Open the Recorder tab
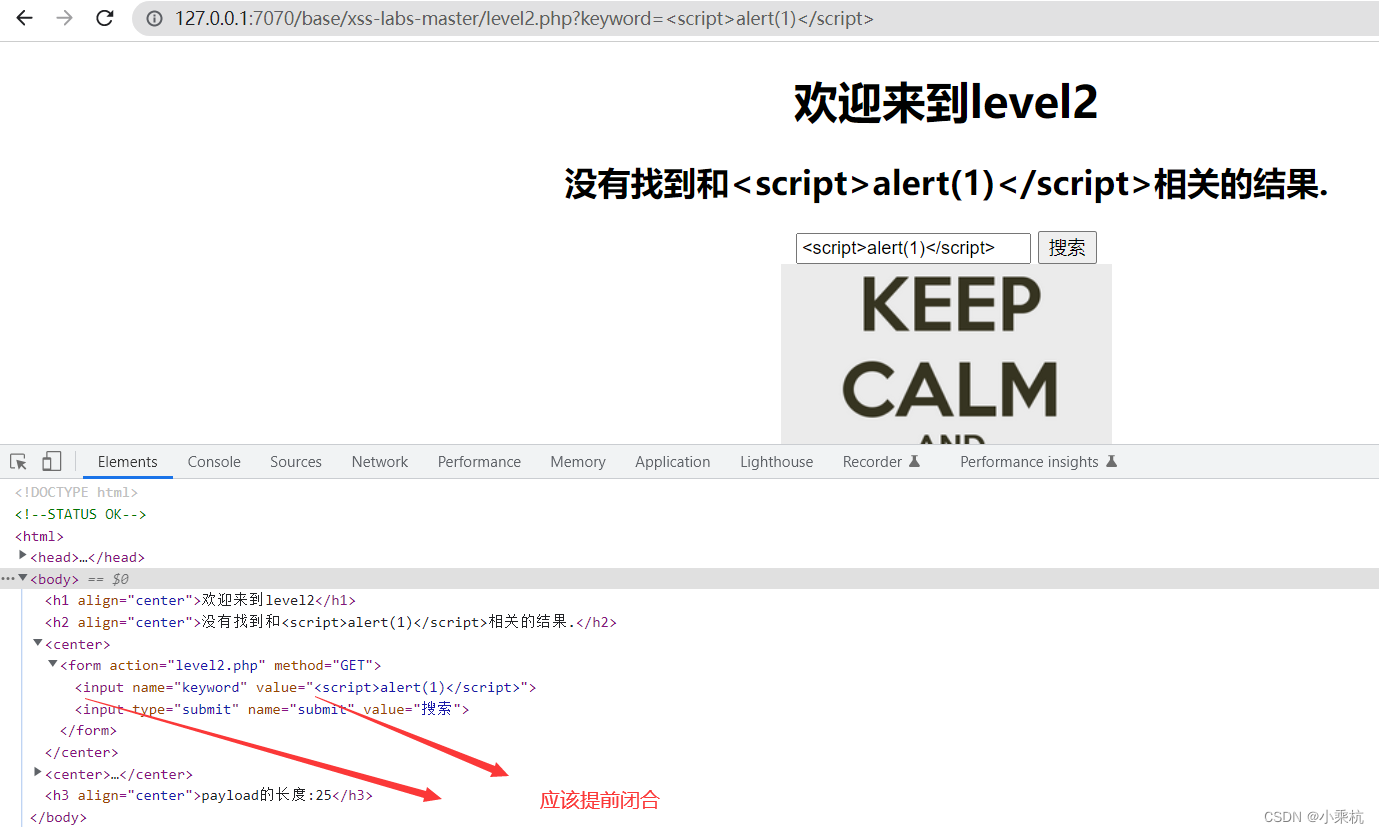The width and height of the screenshot is (1379, 833). click(x=881, y=462)
